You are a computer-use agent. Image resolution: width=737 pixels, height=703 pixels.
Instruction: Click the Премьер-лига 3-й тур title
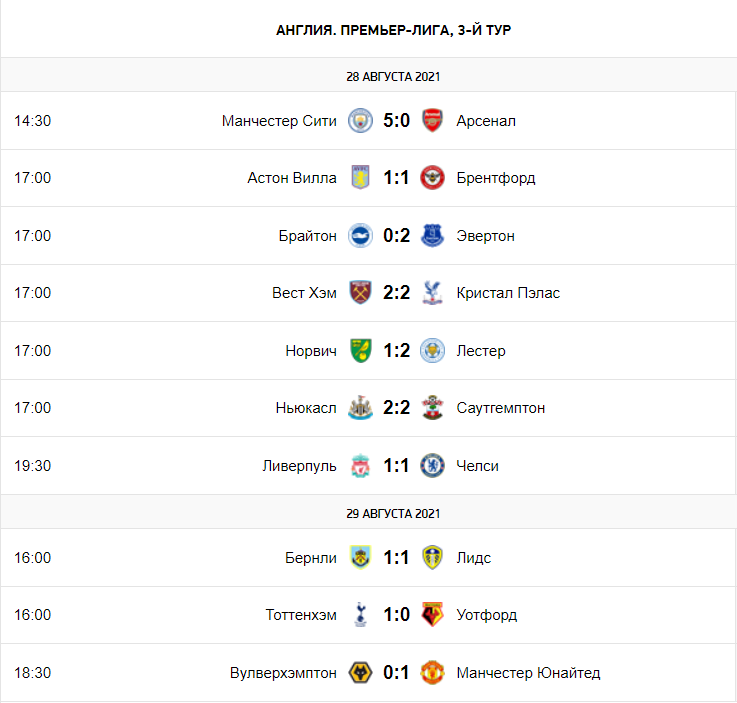(x=393, y=30)
